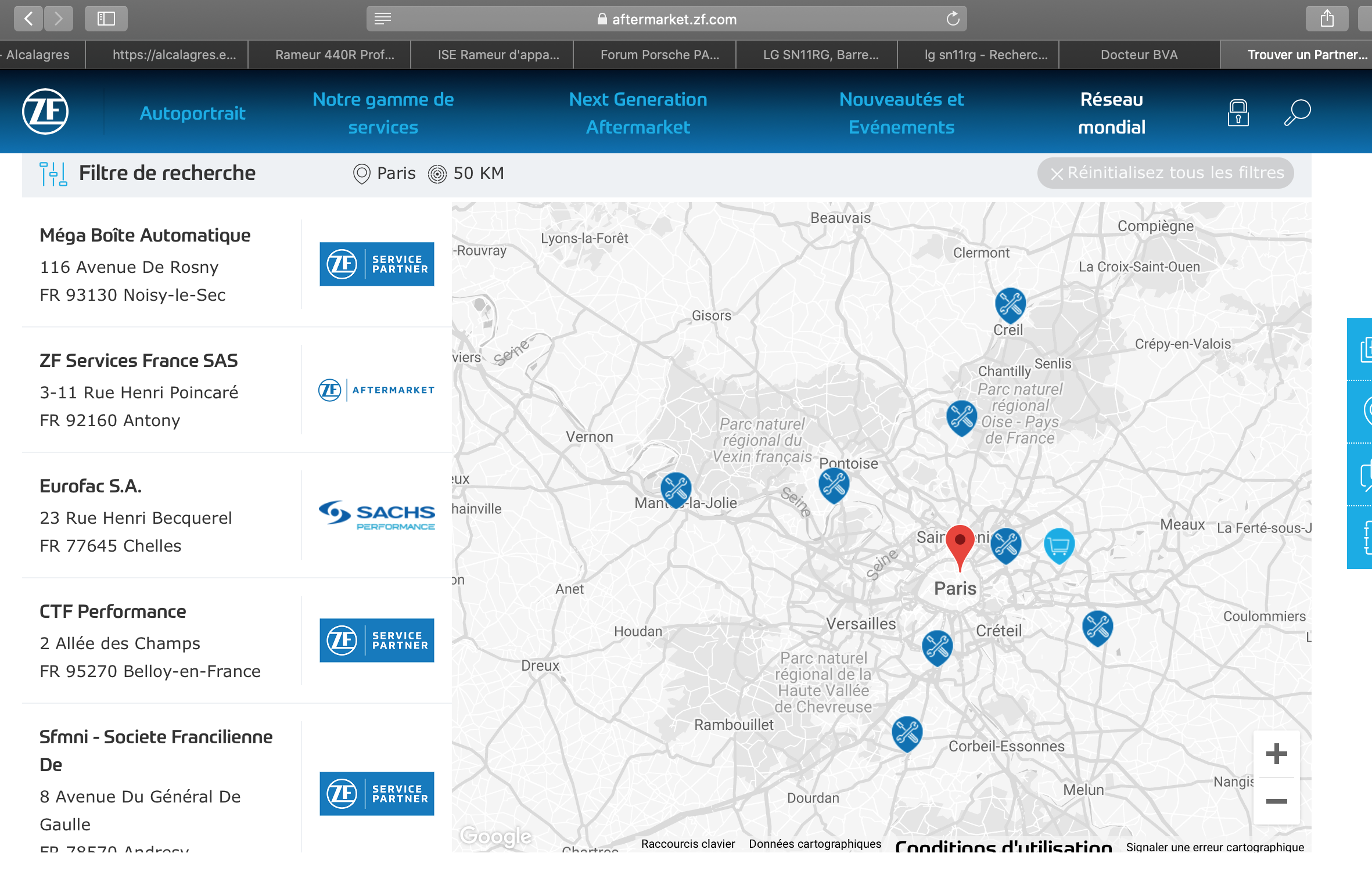
Task: Zoom out on the map
Action: (x=1276, y=801)
